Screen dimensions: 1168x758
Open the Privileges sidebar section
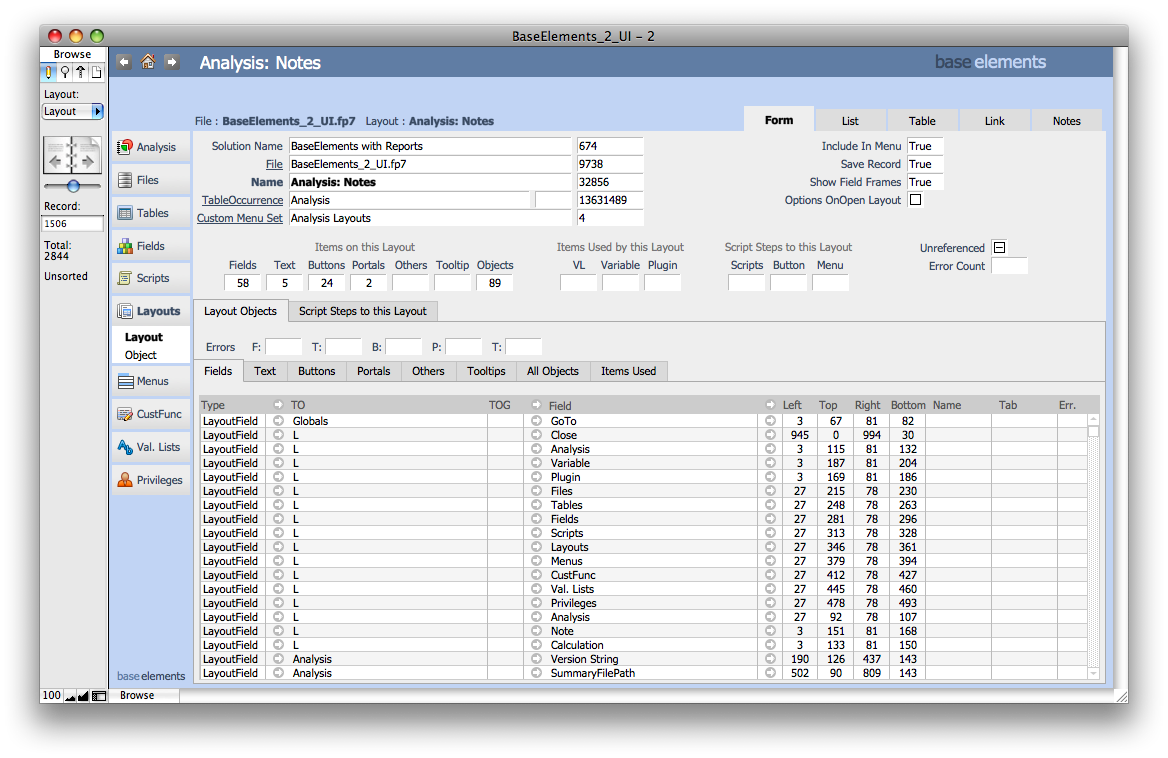pos(125,480)
